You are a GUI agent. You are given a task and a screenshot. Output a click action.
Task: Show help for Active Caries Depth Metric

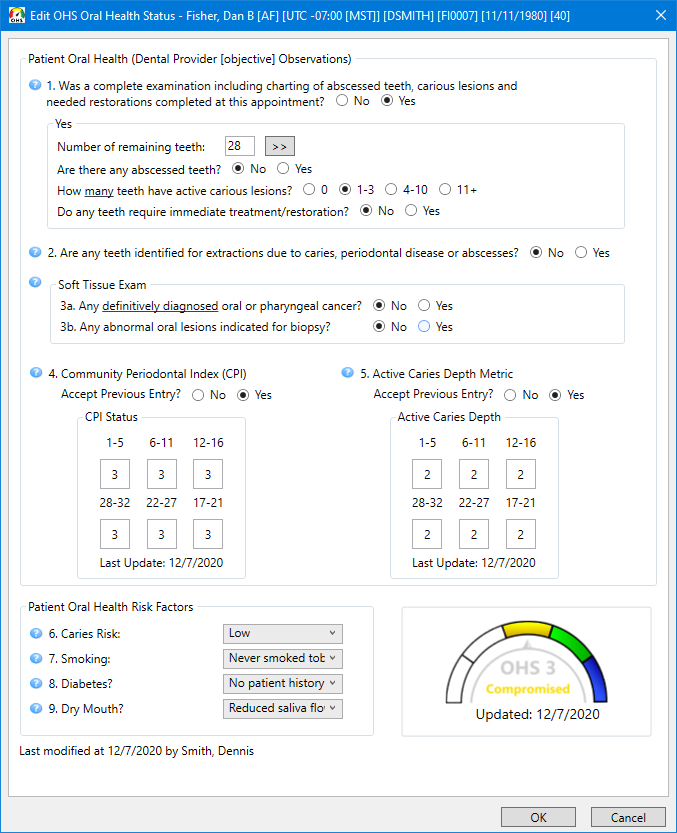click(347, 373)
